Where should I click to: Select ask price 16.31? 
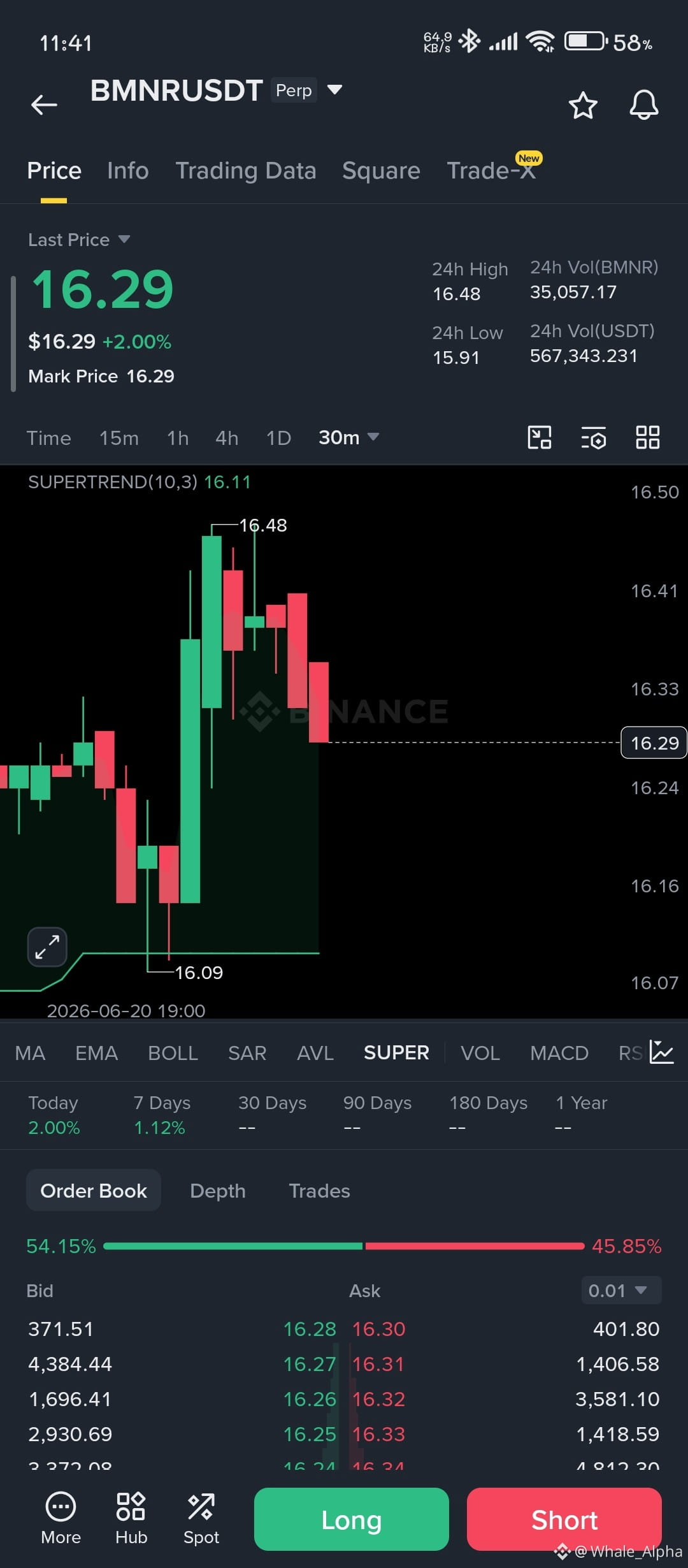coord(378,1364)
